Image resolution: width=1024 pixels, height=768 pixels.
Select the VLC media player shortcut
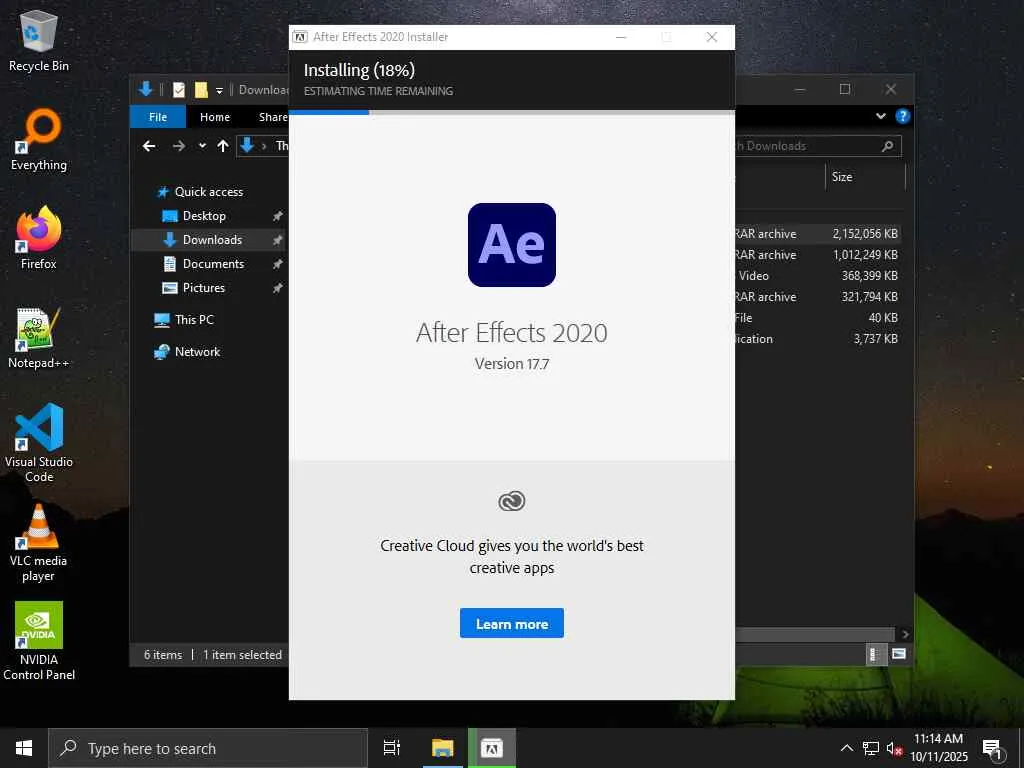39,542
